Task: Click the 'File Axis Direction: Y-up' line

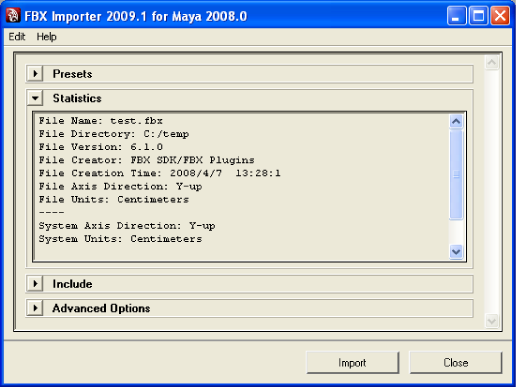Action: [120, 186]
